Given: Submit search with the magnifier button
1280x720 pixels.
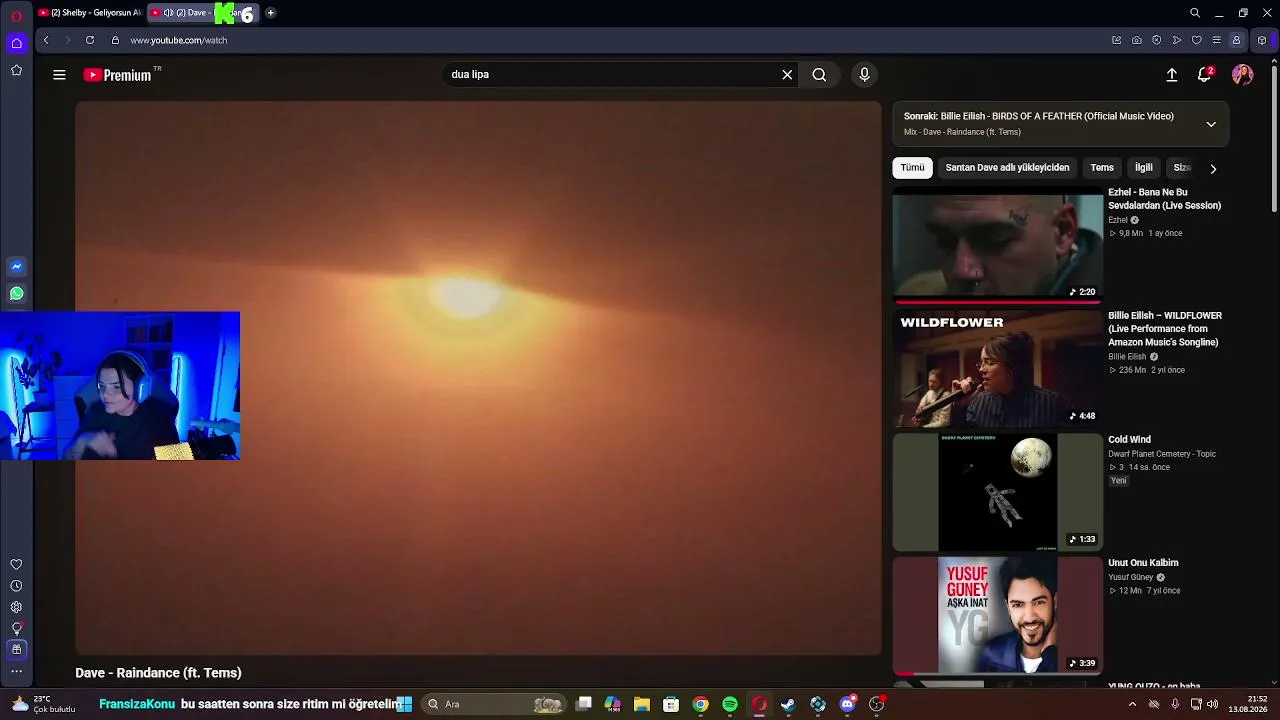Looking at the screenshot, I should (x=819, y=75).
